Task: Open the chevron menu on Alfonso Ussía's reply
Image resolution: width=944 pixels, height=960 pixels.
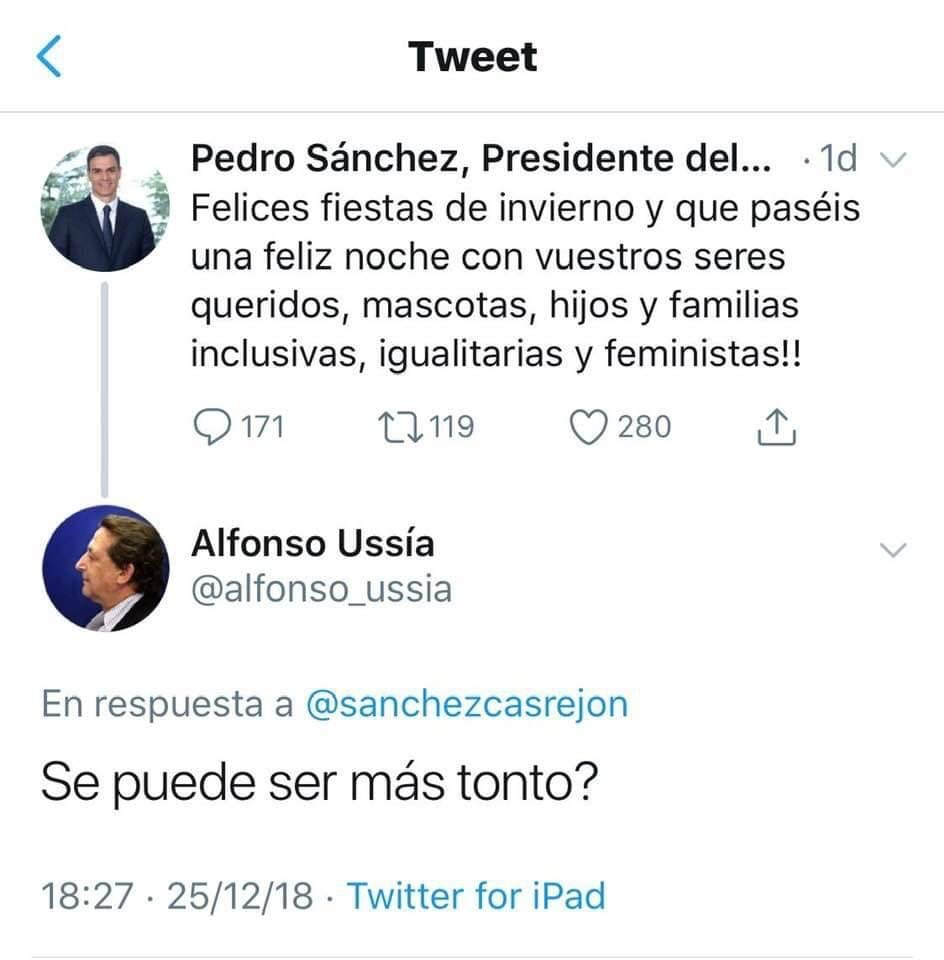Action: tap(891, 549)
